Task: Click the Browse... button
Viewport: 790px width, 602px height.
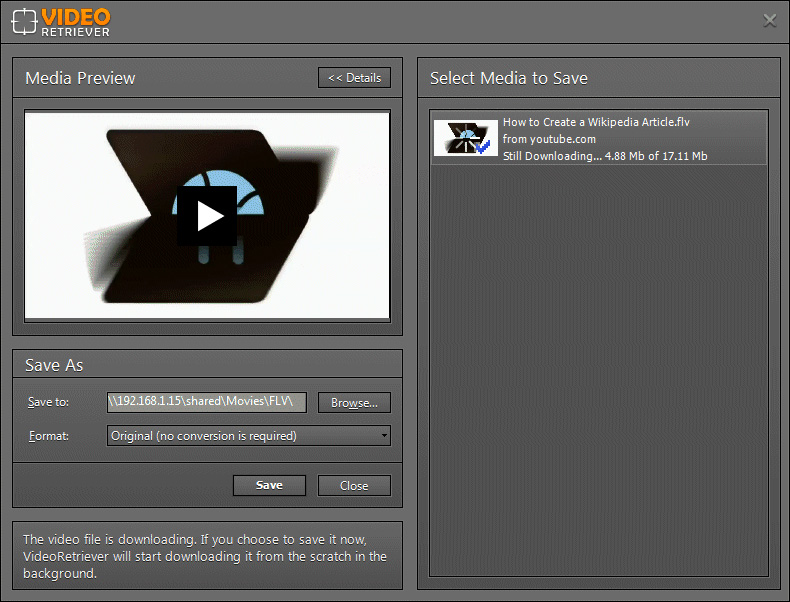Action: [354, 403]
